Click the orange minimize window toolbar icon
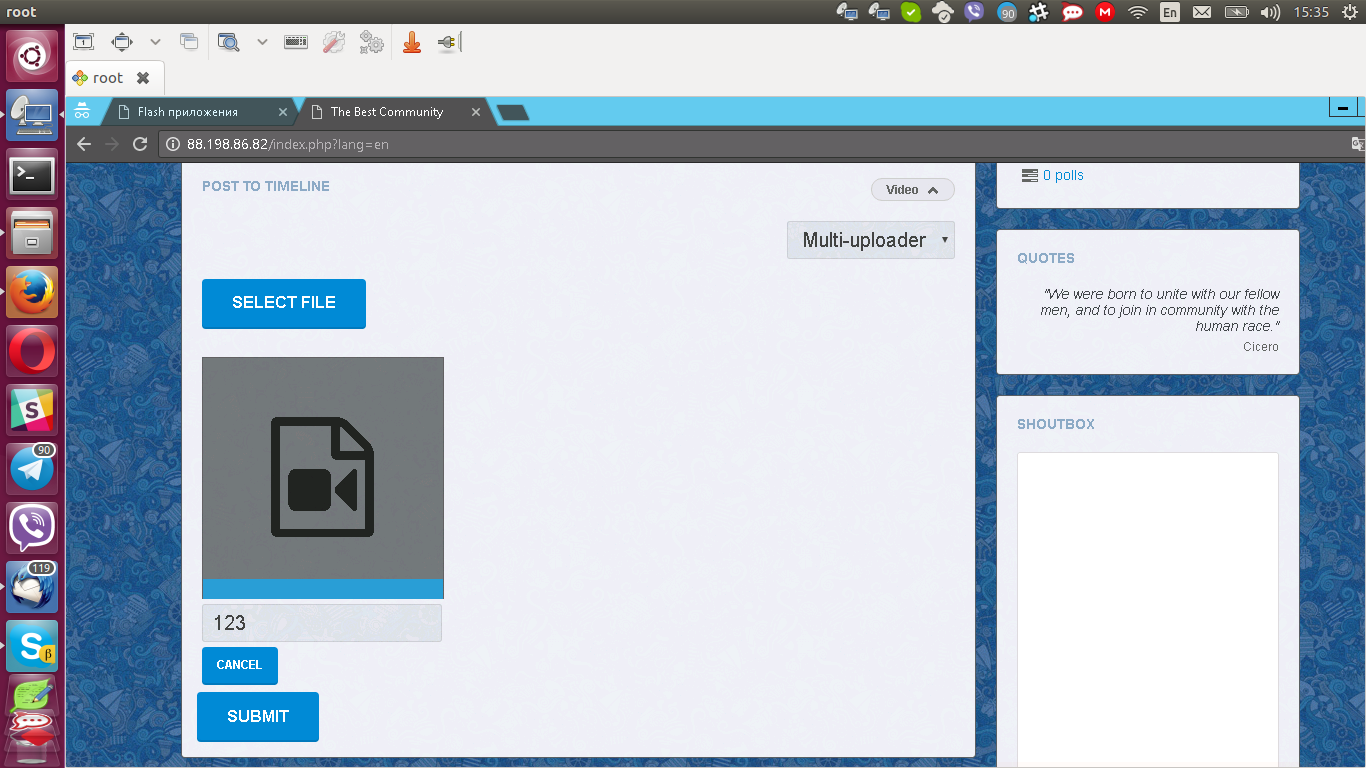 (411, 42)
